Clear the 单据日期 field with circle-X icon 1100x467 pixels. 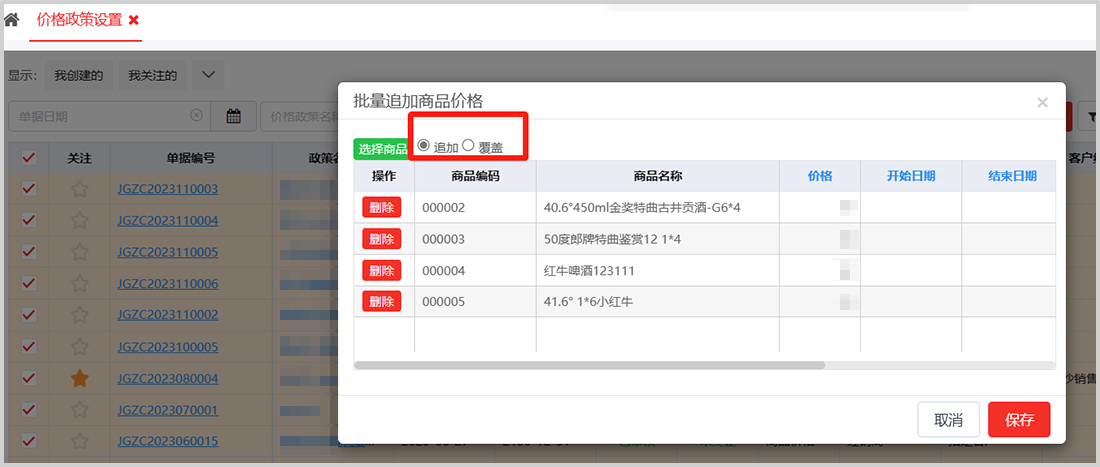tap(196, 116)
